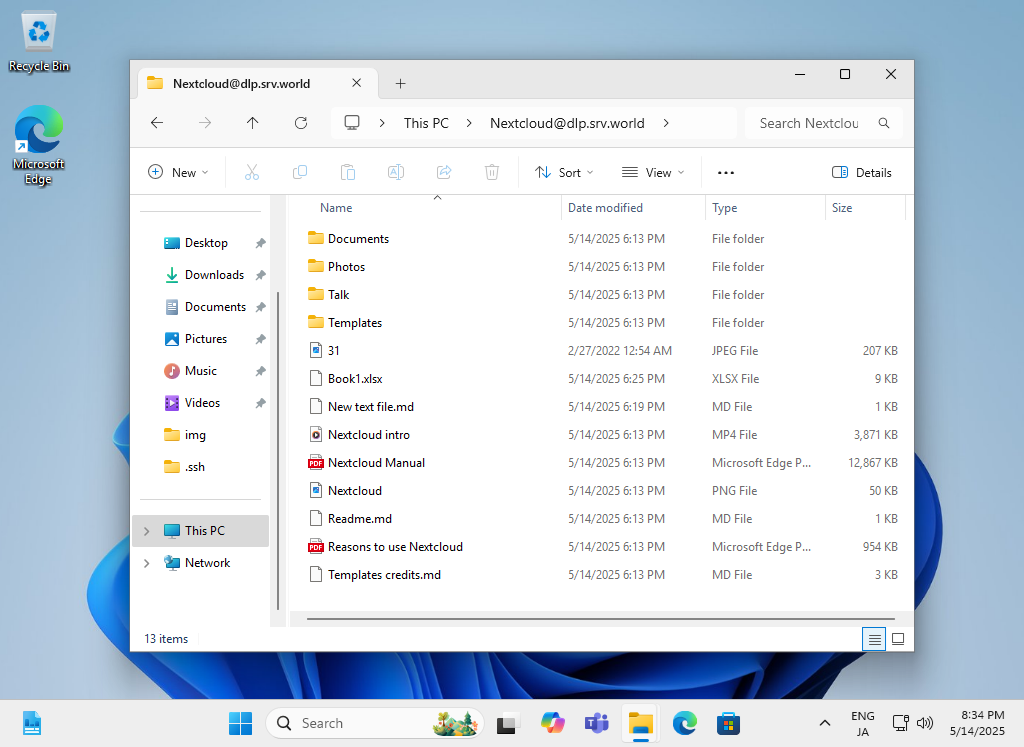1024x747 pixels.
Task: Click the Rename icon in toolbar
Action: click(x=396, y=172)
